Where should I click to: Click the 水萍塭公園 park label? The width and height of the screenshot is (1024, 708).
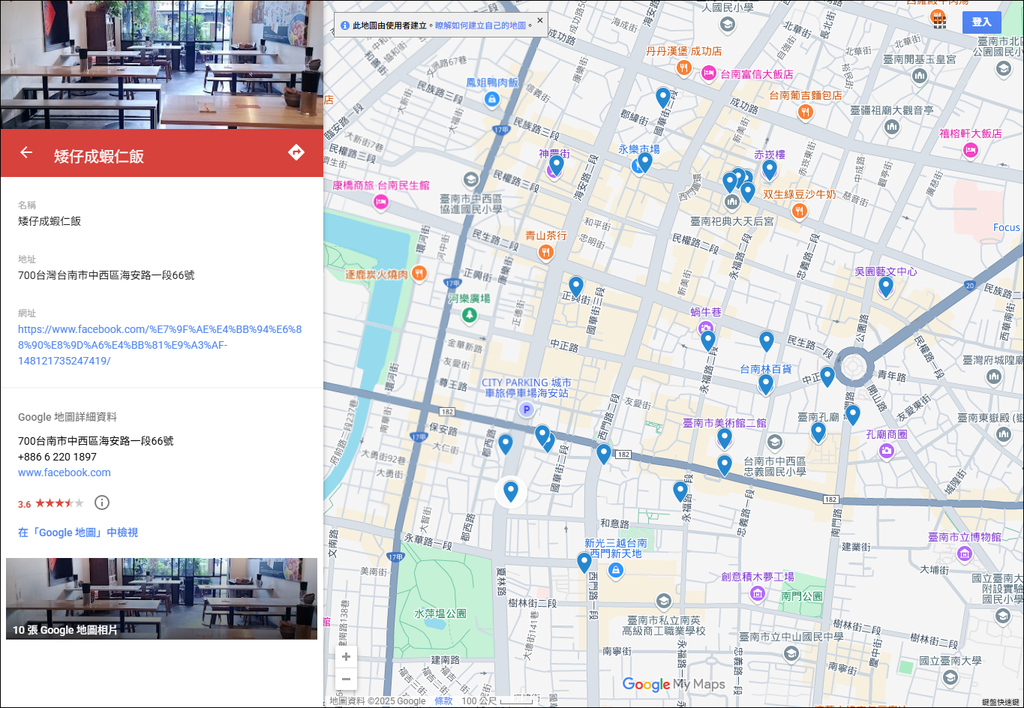[440, 613]
